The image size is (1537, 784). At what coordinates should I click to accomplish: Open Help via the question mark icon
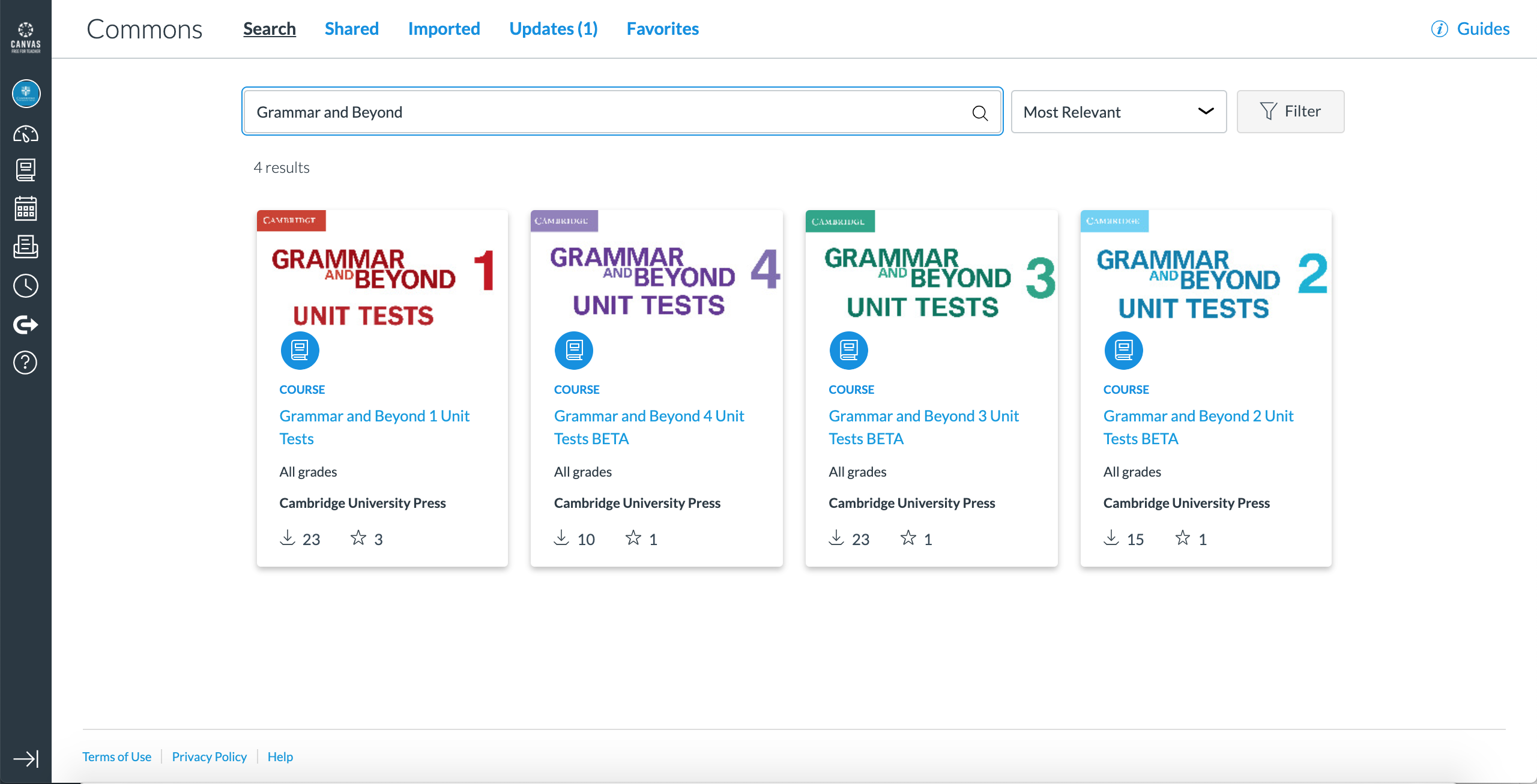coord(25,363)
